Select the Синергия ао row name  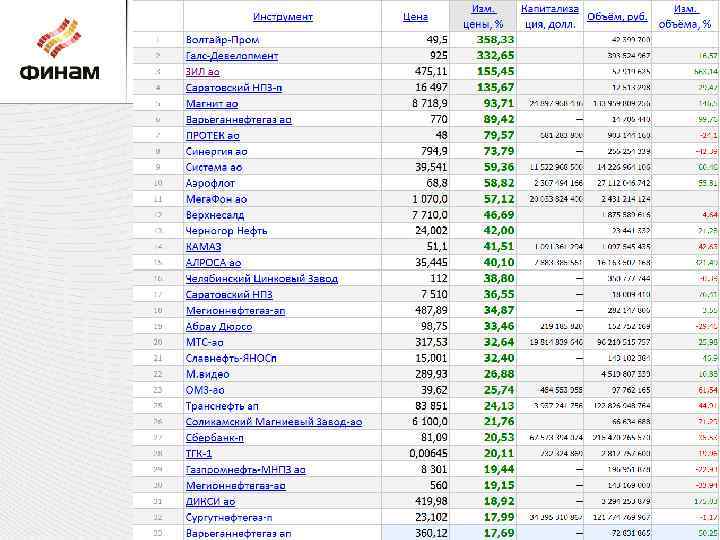coord(217,151)
